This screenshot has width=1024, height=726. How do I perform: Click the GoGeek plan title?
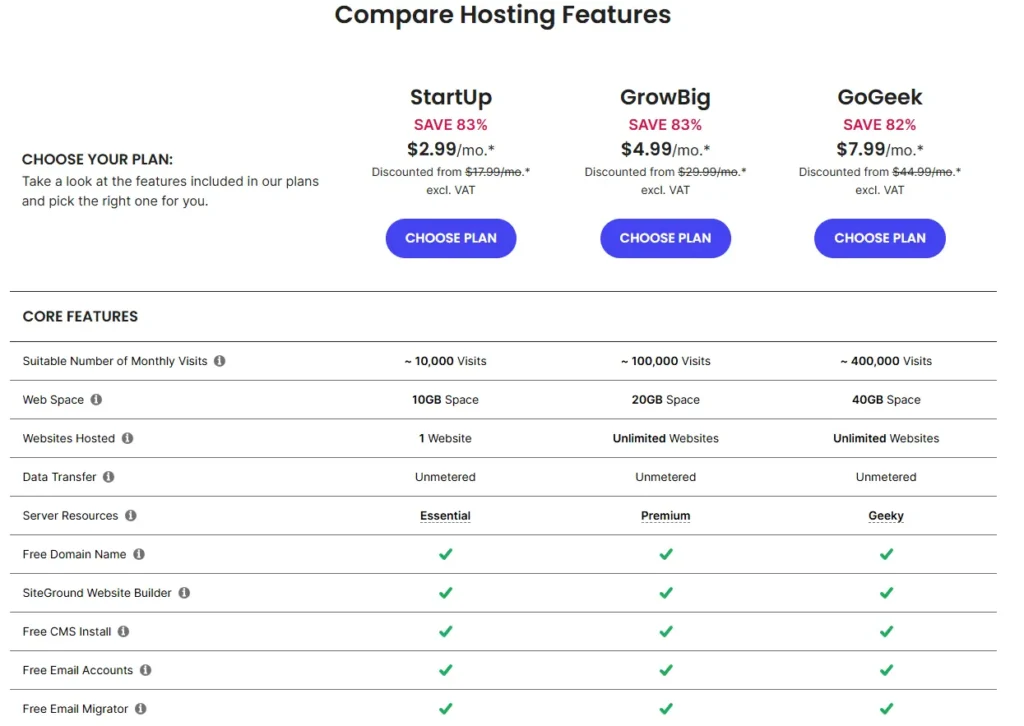pyautogui.click(x=880, y=97)
